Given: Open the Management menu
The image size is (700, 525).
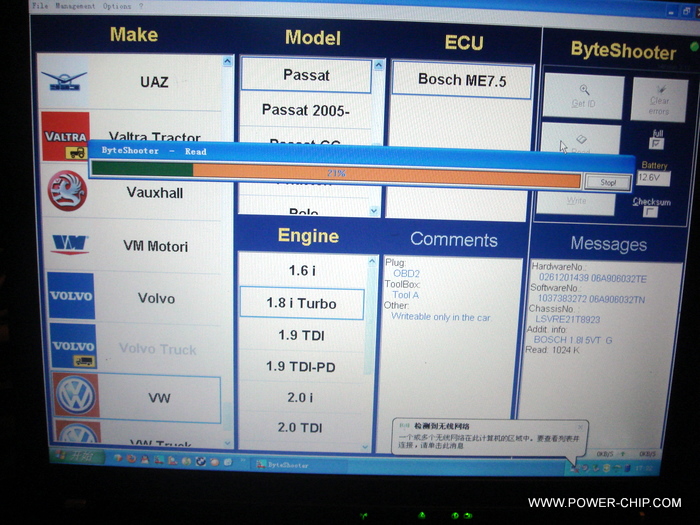Looking at the screenshot, I should (x=75, y=6).
